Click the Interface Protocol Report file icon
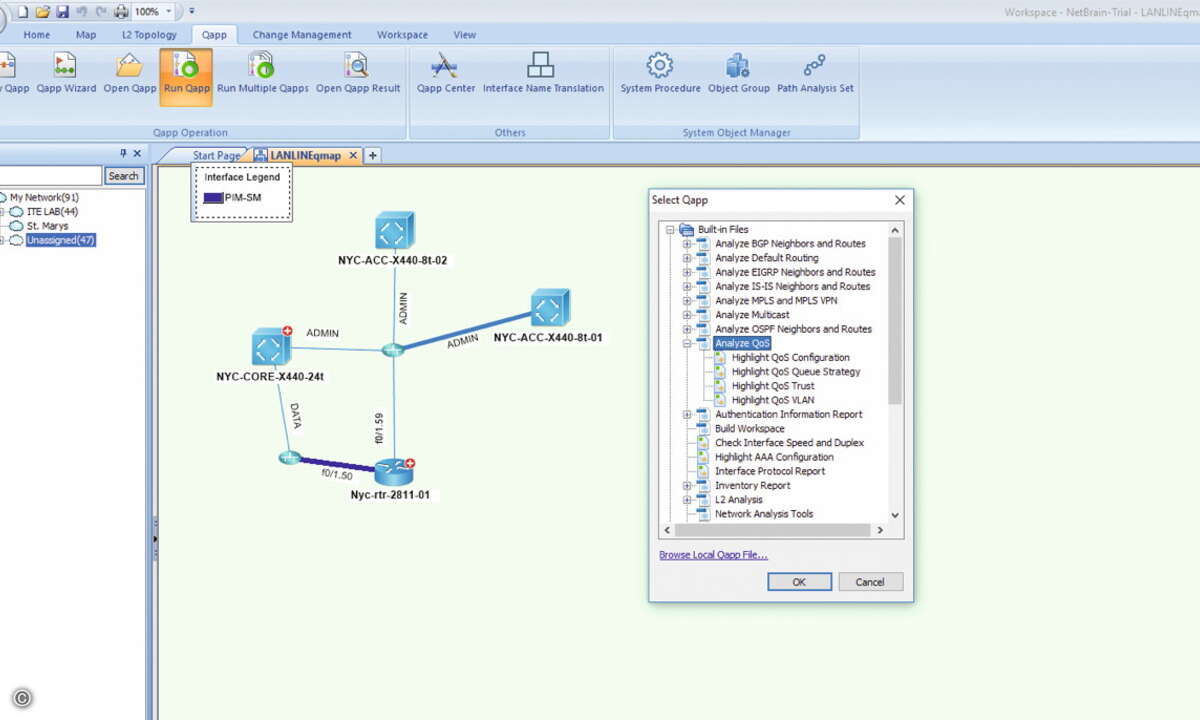The height and width of the screenshot is (720, 1200). [x=703, y=471]
